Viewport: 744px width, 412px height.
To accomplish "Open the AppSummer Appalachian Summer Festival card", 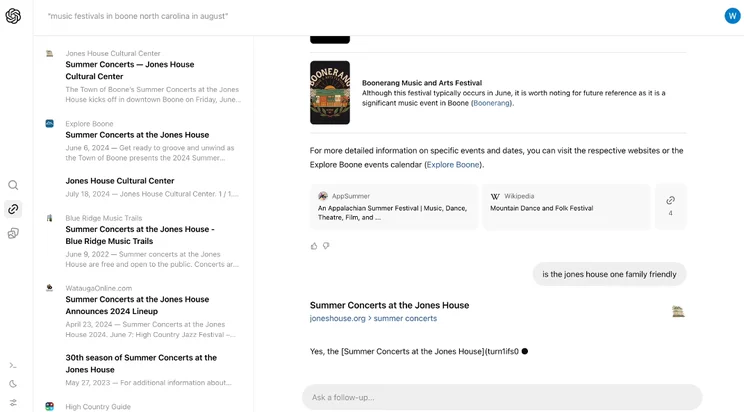I will [394, 207].
